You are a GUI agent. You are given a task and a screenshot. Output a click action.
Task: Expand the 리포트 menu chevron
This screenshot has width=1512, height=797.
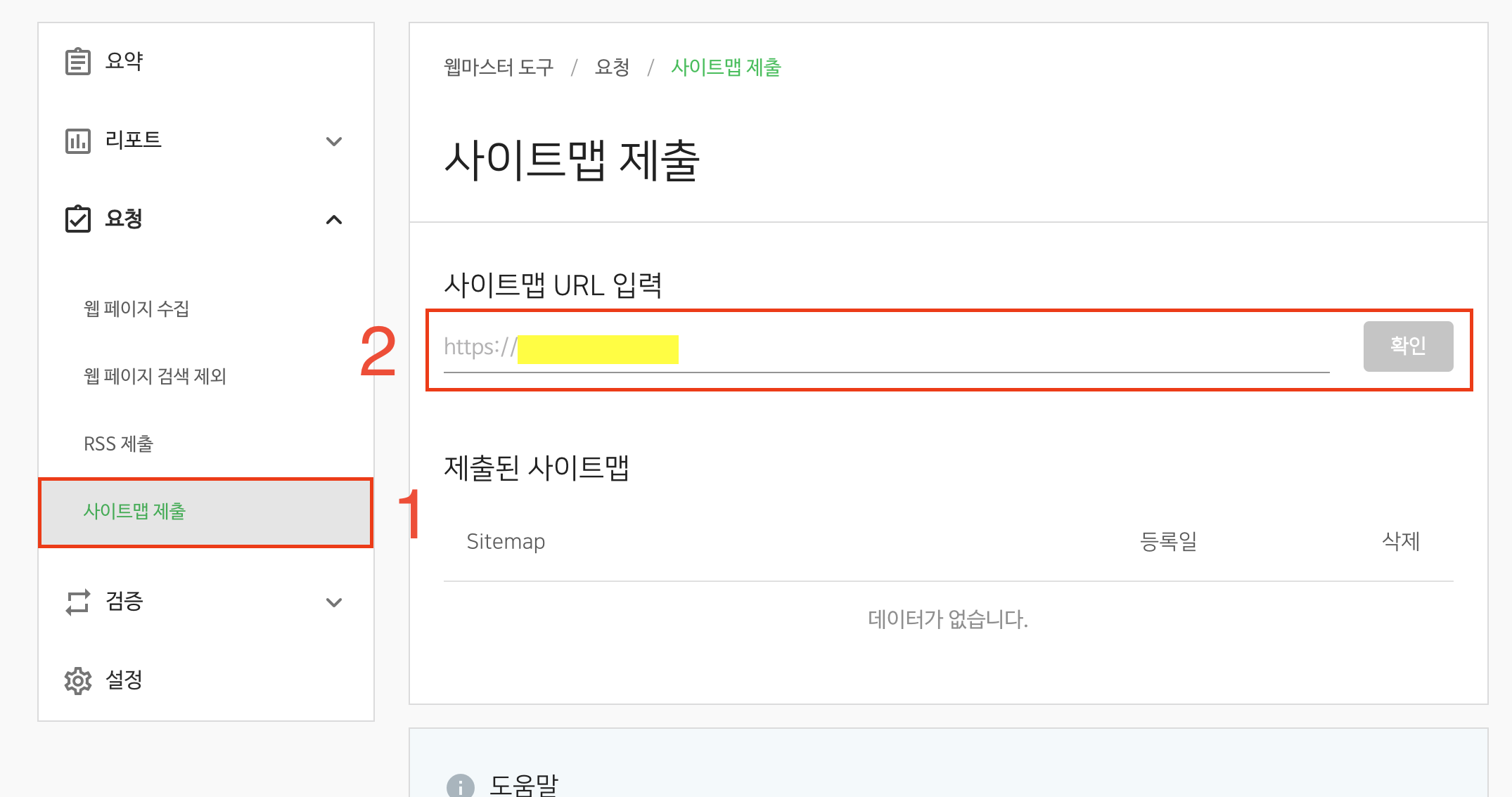[334, 141]
